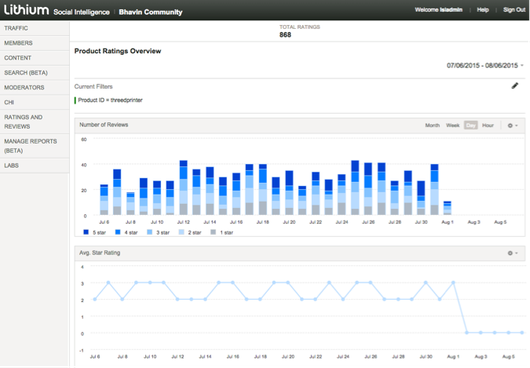
Task: Click Welcome lsiadmin user label
Action: 438,10
